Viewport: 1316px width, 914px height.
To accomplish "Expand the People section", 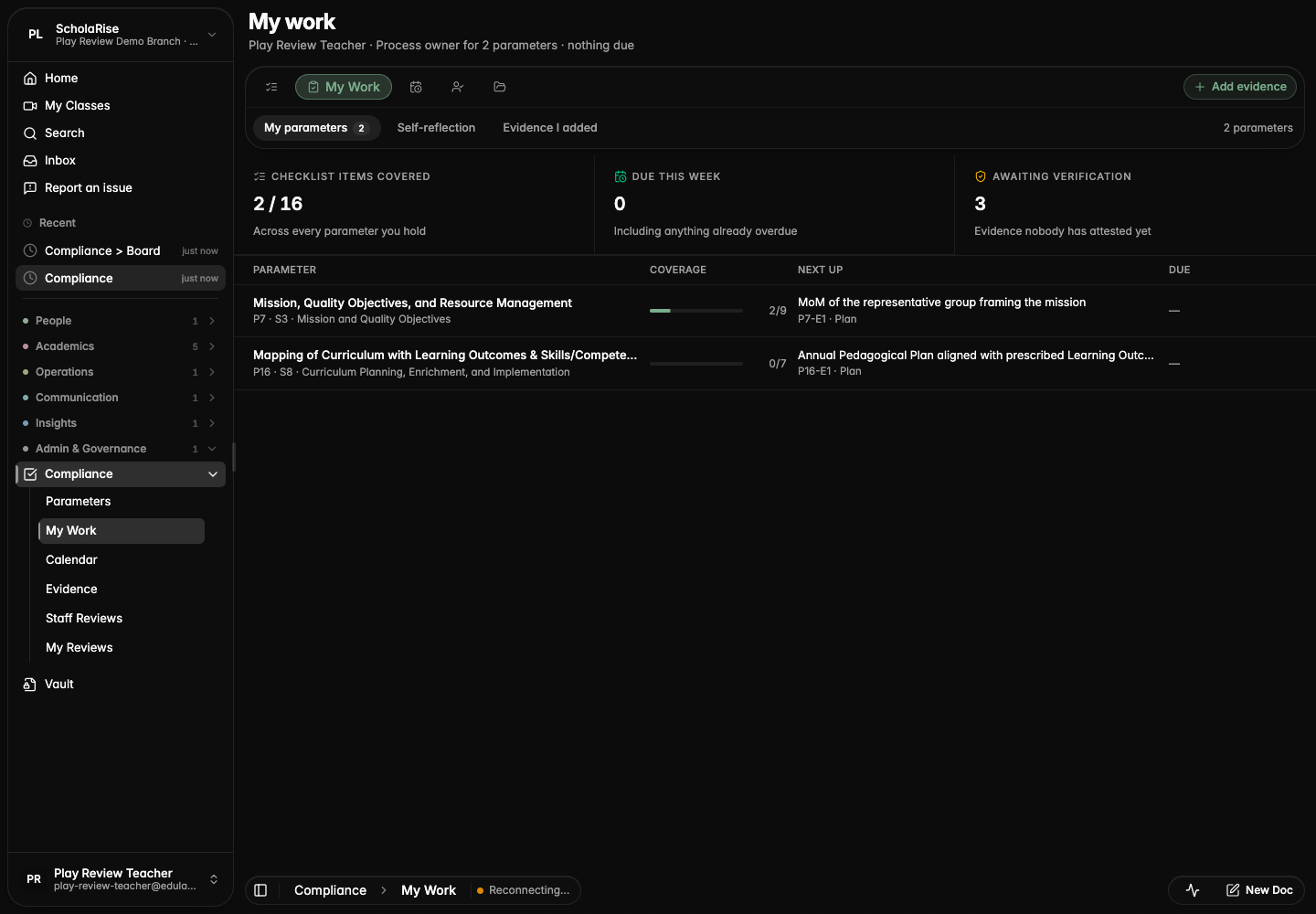I will tap(121, 321).
